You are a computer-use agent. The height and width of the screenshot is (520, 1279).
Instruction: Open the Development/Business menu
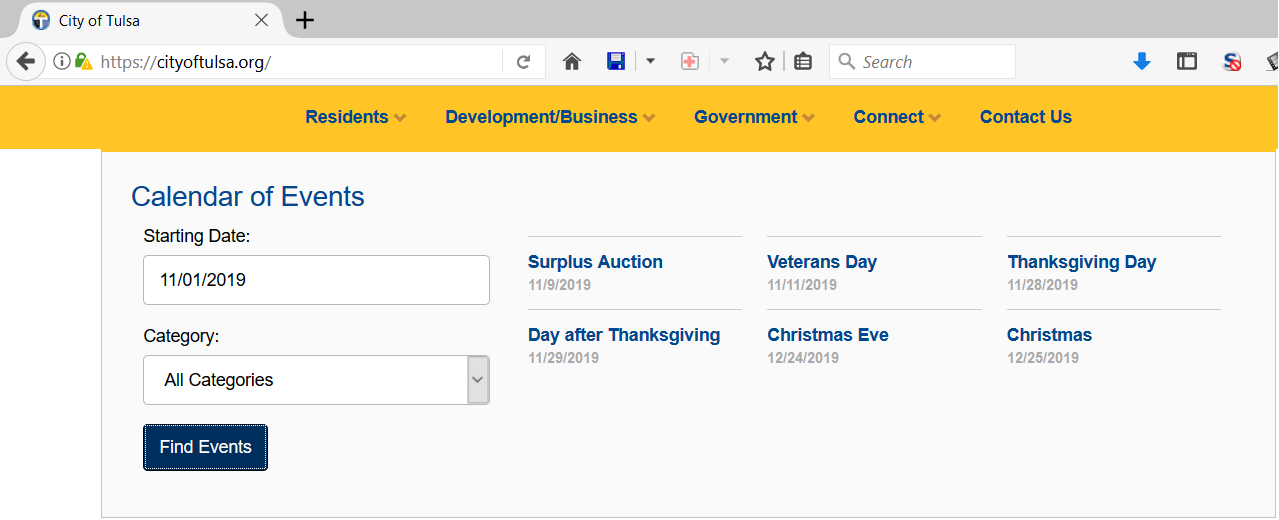550,117
